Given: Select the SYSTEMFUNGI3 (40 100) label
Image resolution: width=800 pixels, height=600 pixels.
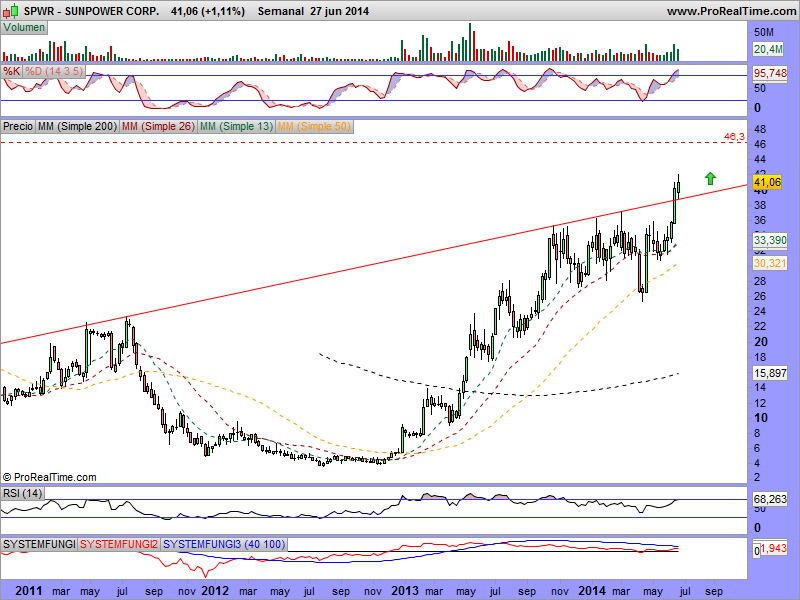Looking at the screenshot, I should click(x=224, y=544).
